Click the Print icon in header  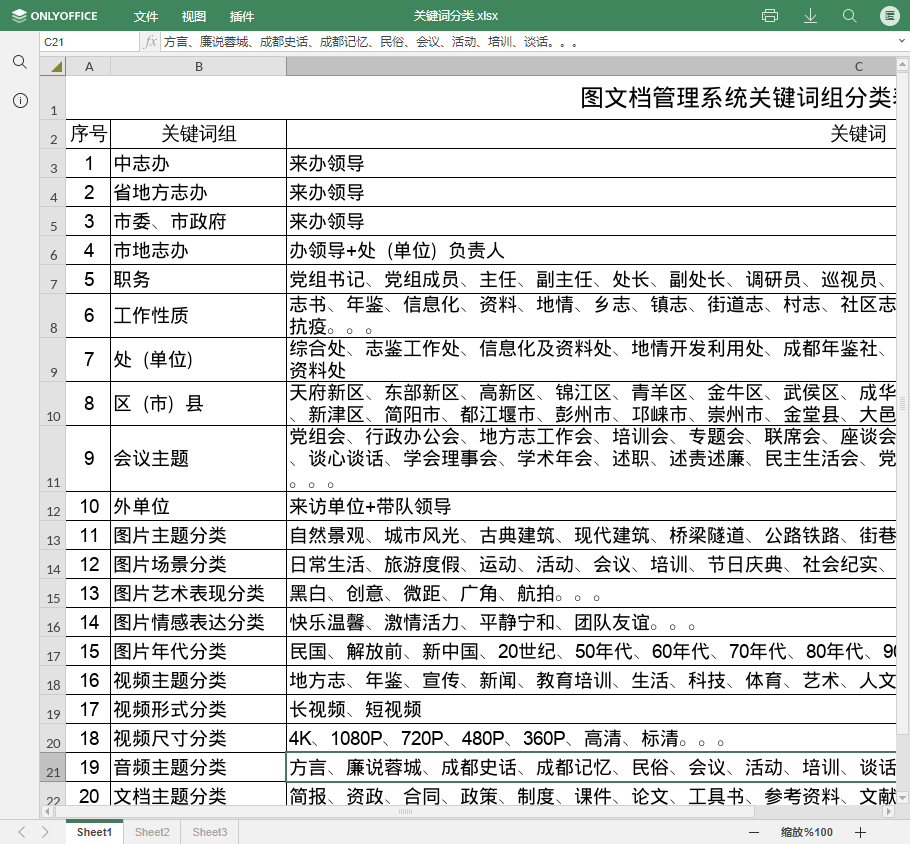770,16
